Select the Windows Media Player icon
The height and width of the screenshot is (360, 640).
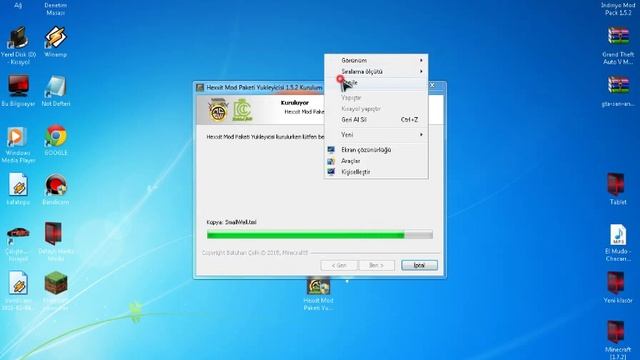[17, 136]
